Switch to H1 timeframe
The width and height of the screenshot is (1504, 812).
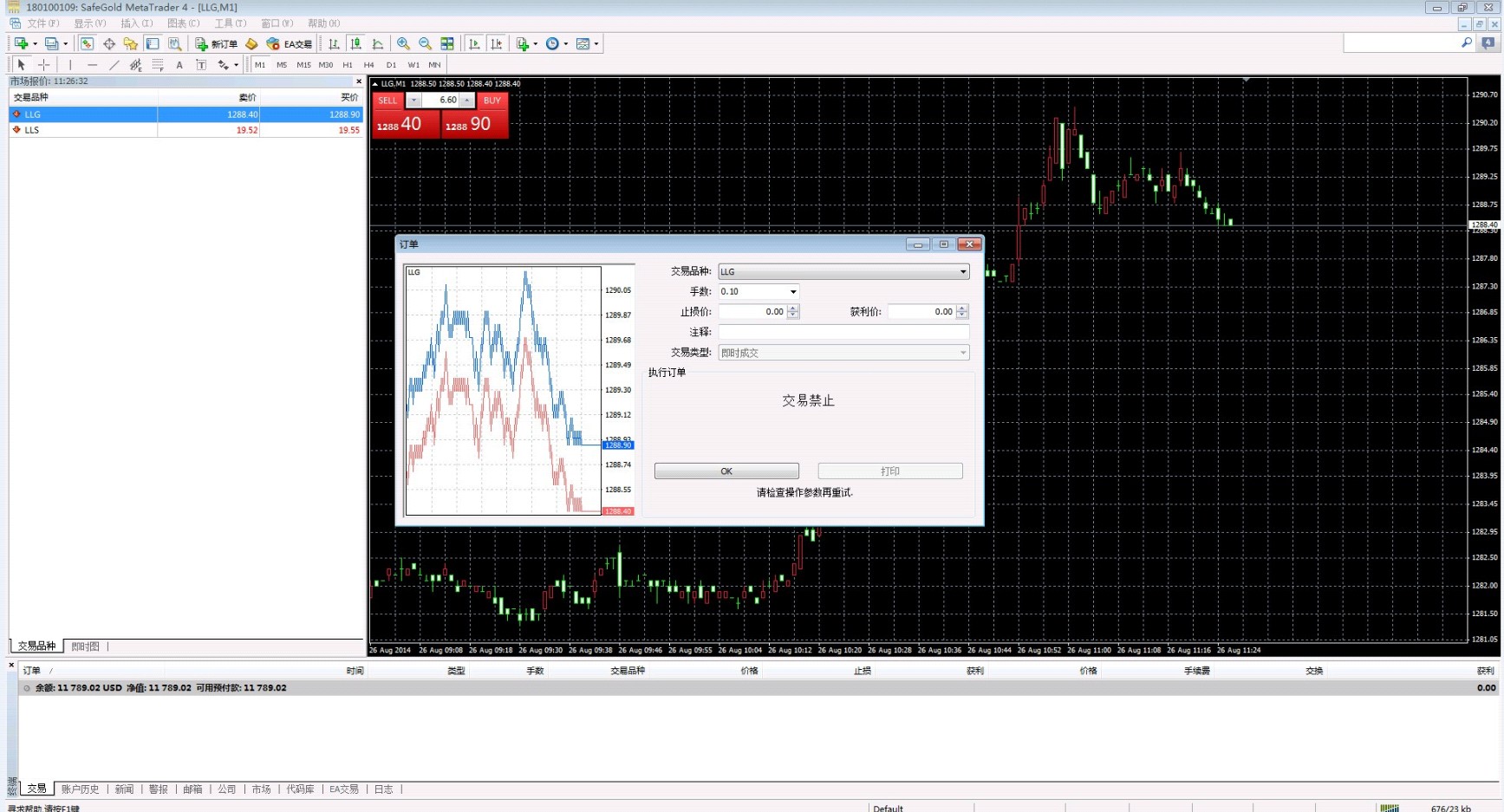point(348,65)
